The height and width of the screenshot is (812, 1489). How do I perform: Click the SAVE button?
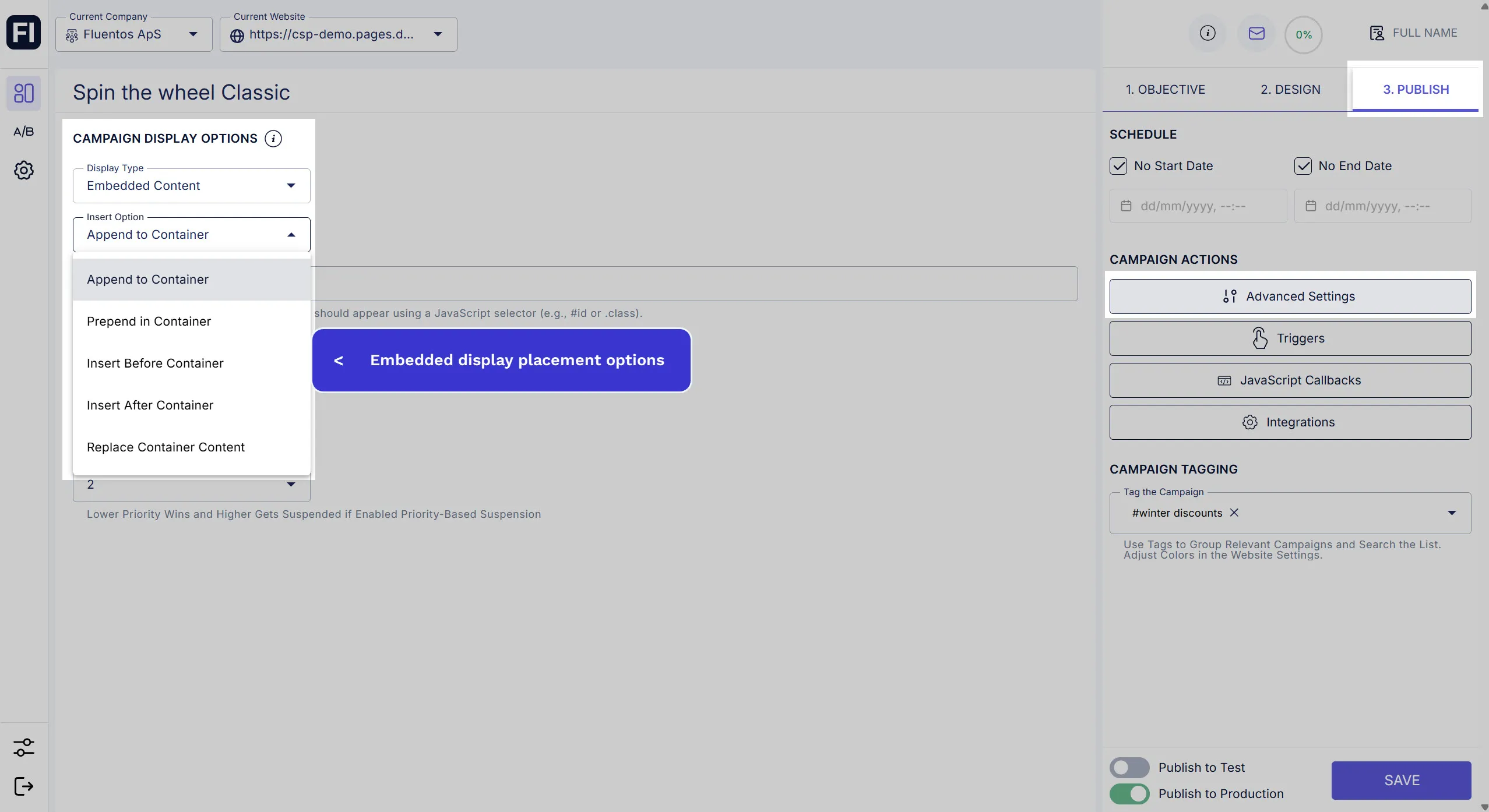pos(1401,780)
